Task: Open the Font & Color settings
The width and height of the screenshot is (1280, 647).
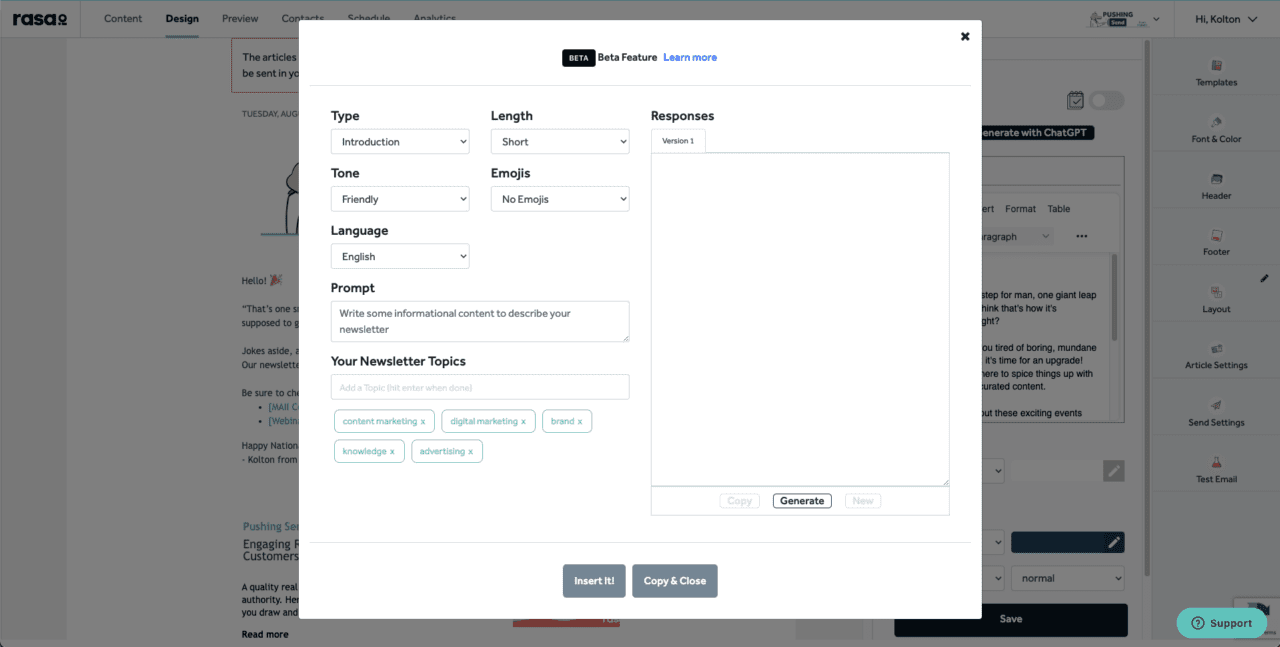Action: [x=1215, y=126]
